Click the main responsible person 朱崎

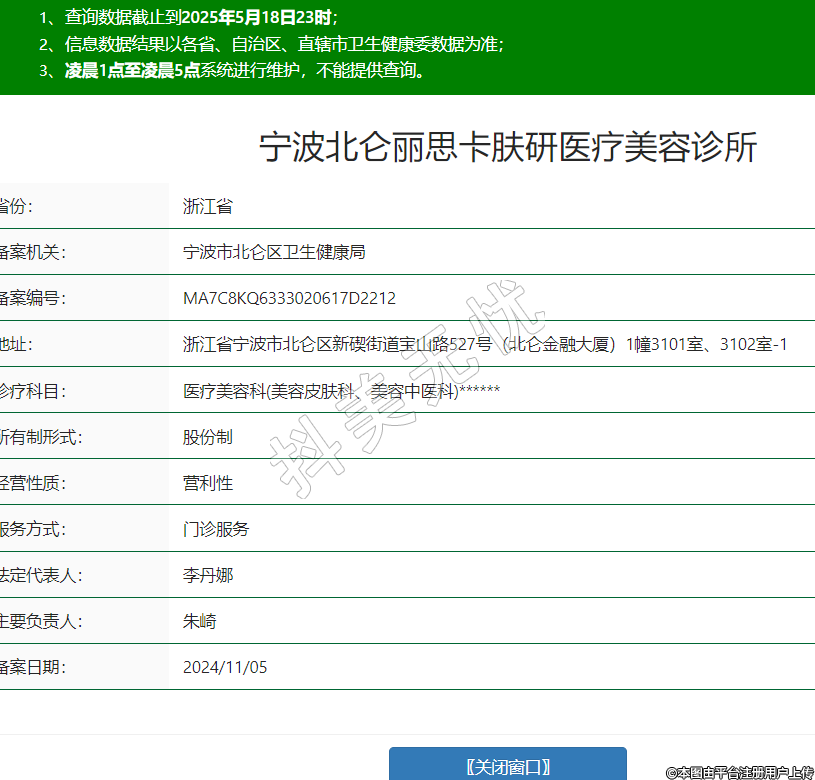199,621
